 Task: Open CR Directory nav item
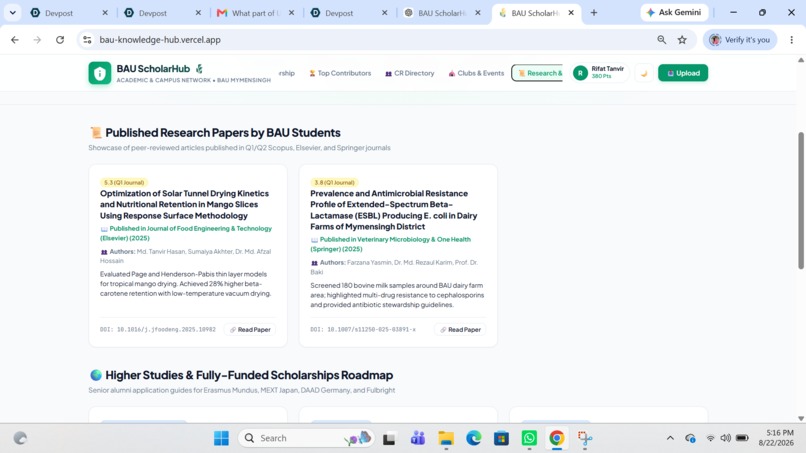410,73
